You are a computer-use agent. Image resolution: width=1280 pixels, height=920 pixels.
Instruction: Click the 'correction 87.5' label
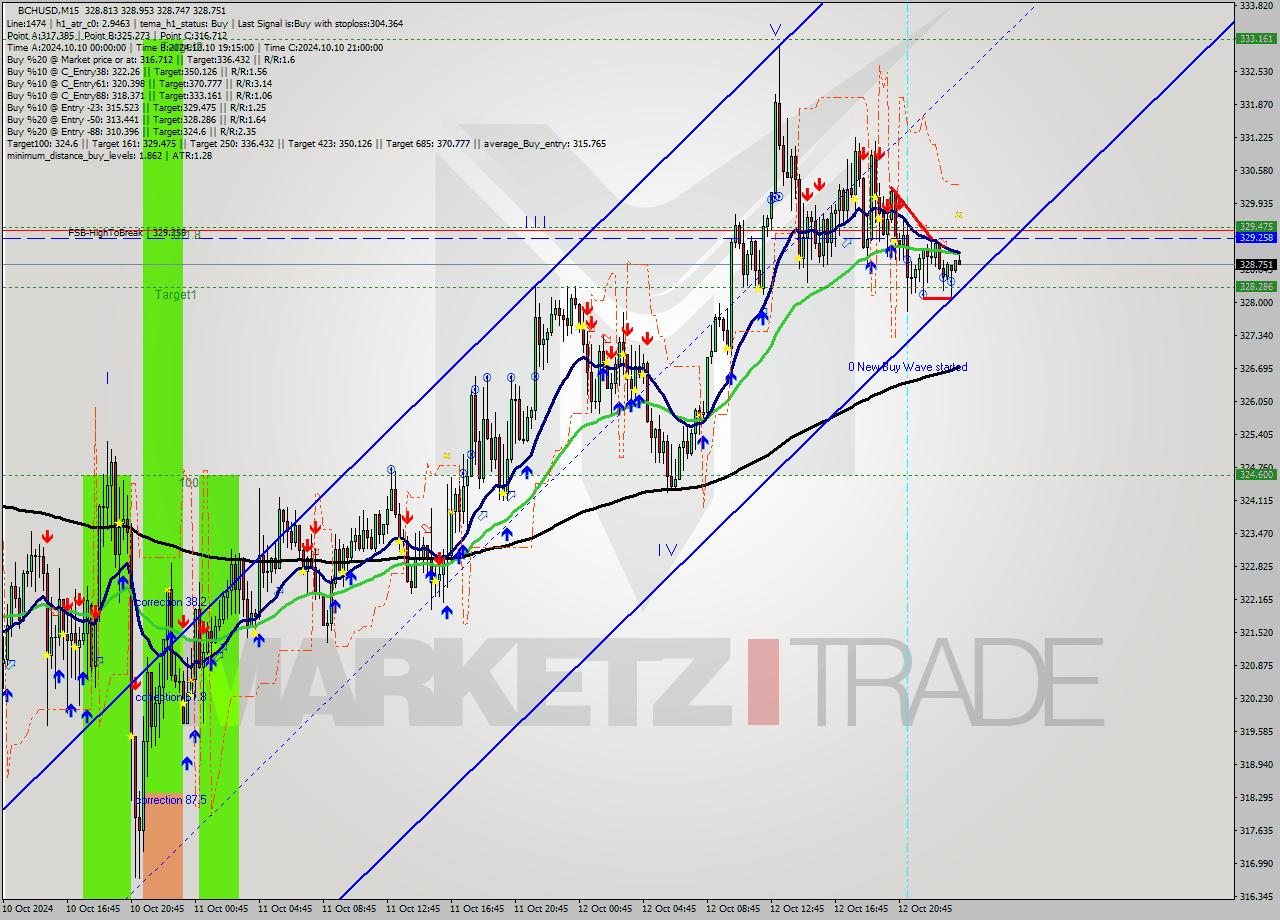point(171,800)
